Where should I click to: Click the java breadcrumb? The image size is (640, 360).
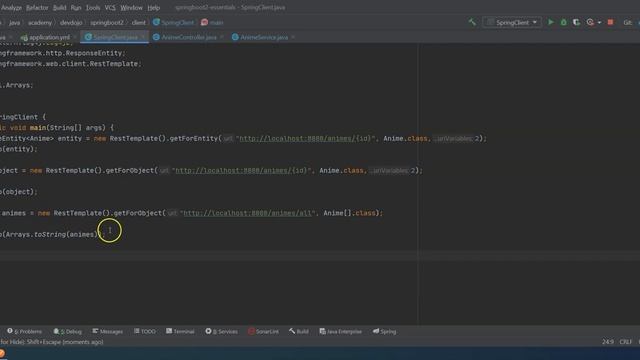14,22
